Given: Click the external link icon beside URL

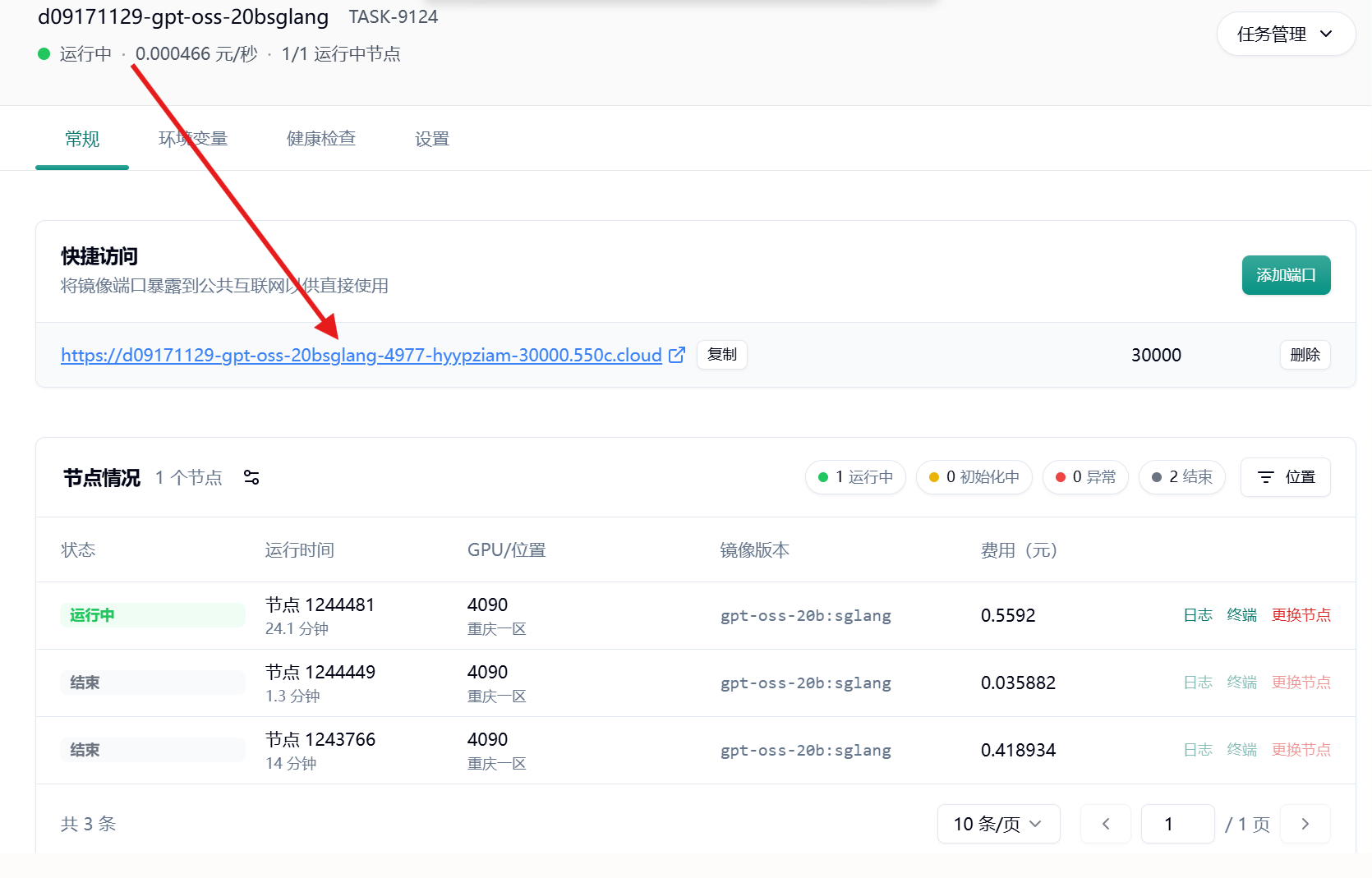Looking at the screenshot, I should [x=677, y=355].
